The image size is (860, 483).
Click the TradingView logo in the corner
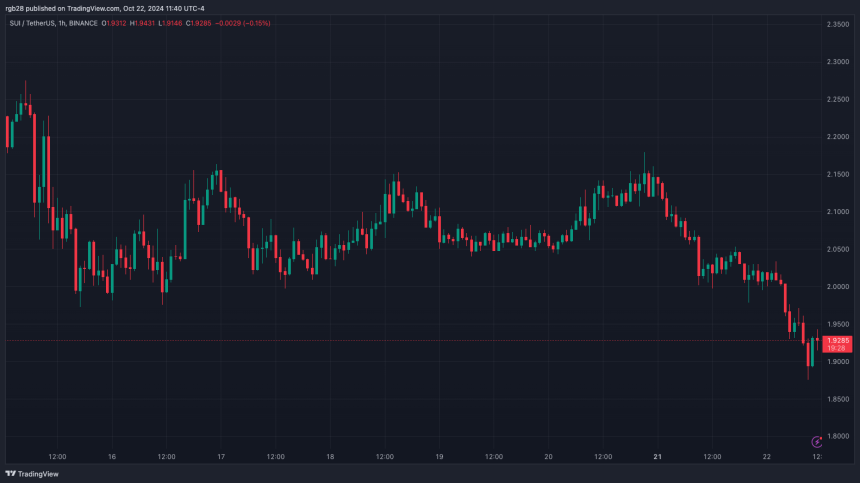32,474
